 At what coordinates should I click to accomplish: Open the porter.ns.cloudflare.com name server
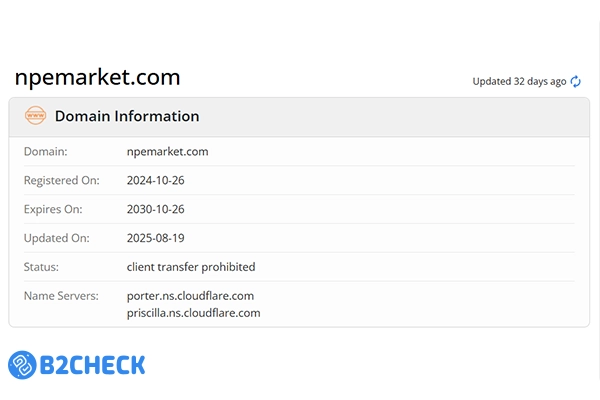(x=190, y=296)
